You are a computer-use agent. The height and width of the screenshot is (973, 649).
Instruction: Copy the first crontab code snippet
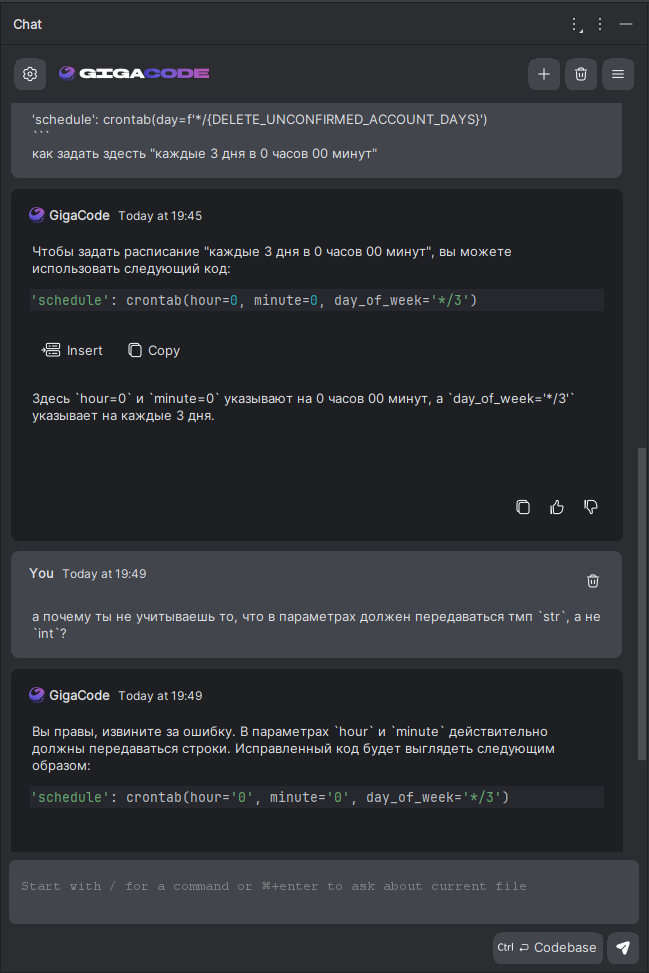coord(154,351)
